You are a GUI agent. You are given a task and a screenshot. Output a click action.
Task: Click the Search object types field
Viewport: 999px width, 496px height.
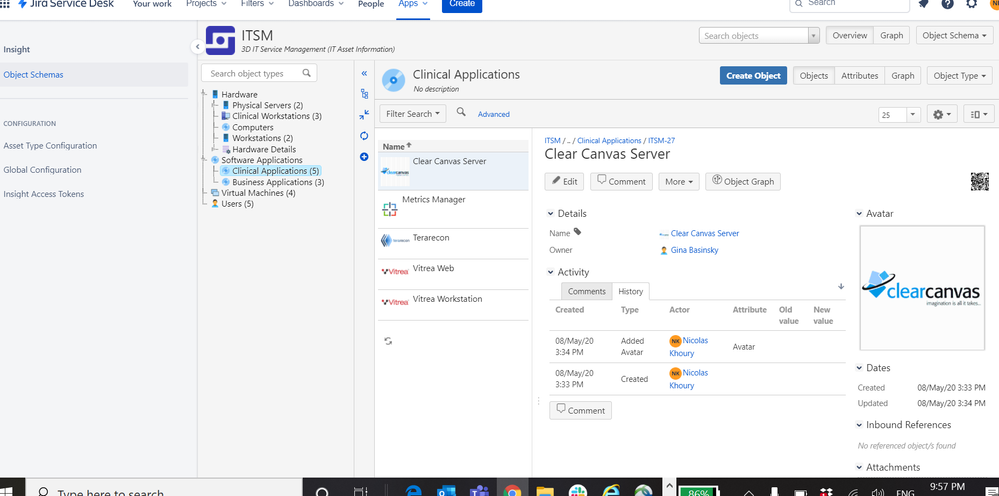(x=259, y=73)
